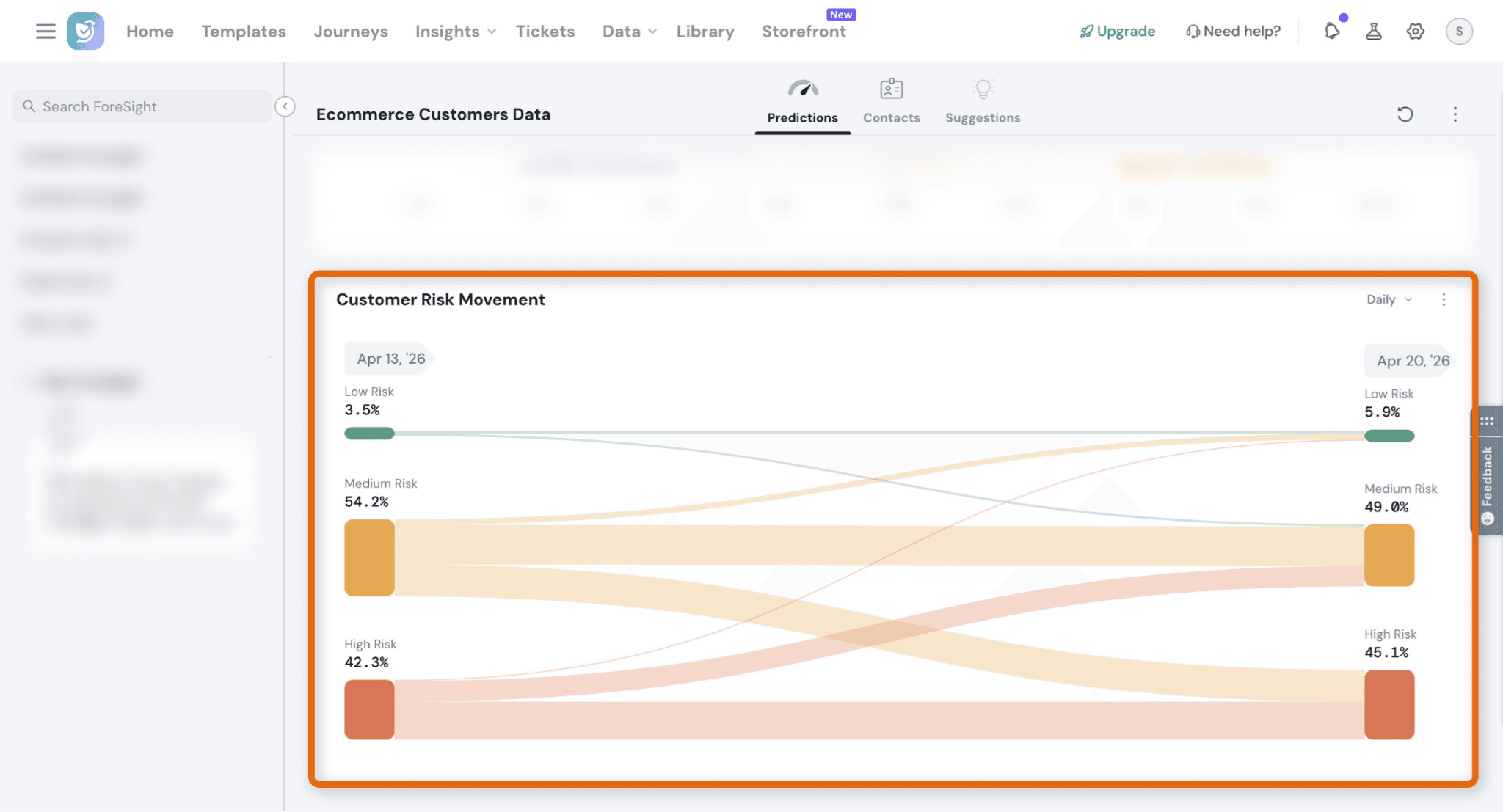
Task: Click the Customer Risk Movement title
Action: tap(440, 299)
